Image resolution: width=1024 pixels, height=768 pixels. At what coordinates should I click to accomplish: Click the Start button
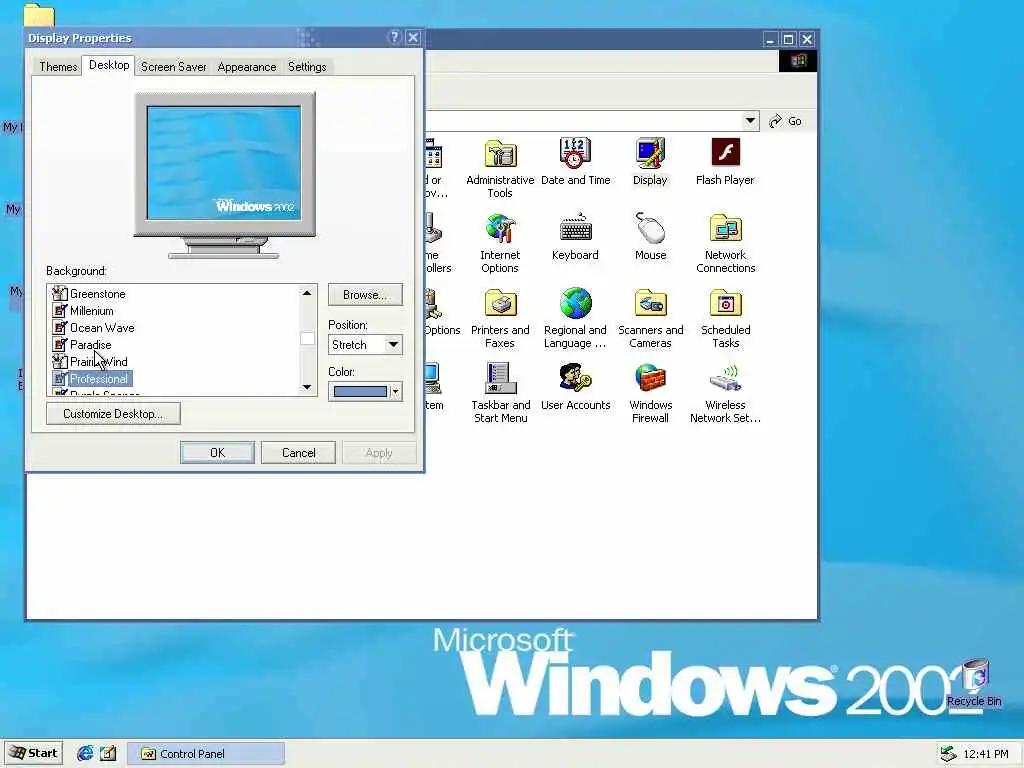[x=33, y=753]
